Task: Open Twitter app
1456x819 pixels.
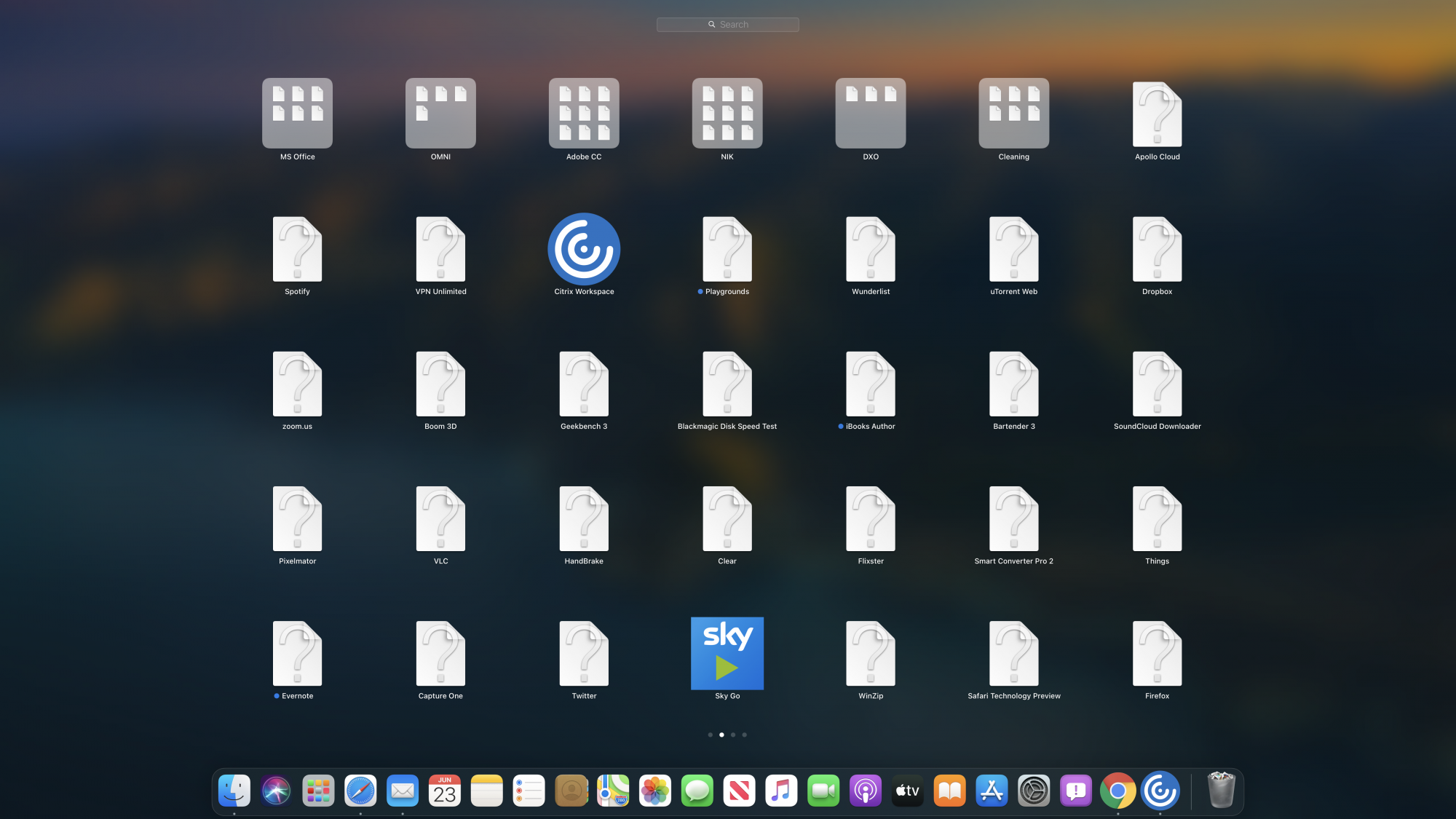Action: pos(584,653)
